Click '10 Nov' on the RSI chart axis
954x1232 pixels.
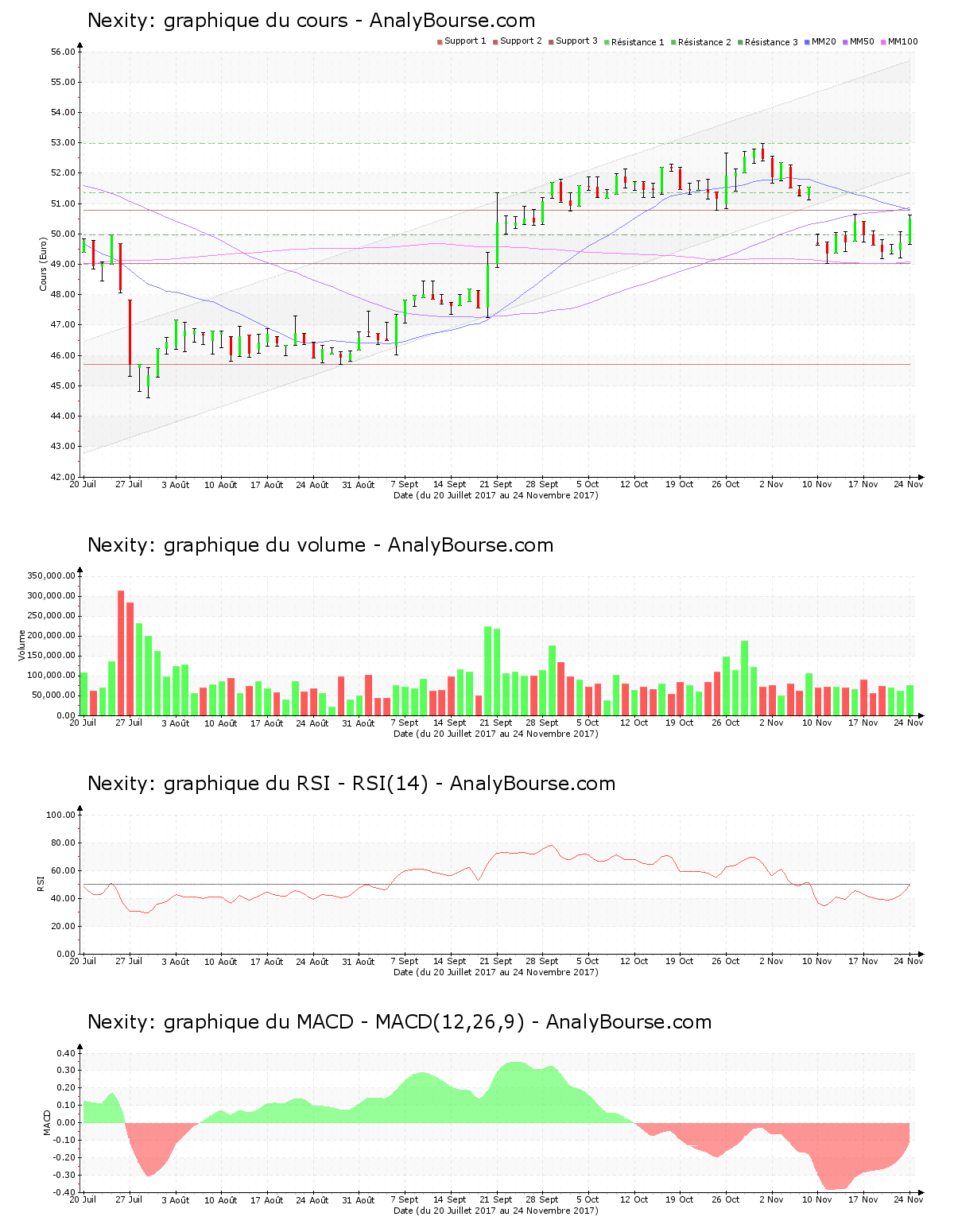coord(817,961)
